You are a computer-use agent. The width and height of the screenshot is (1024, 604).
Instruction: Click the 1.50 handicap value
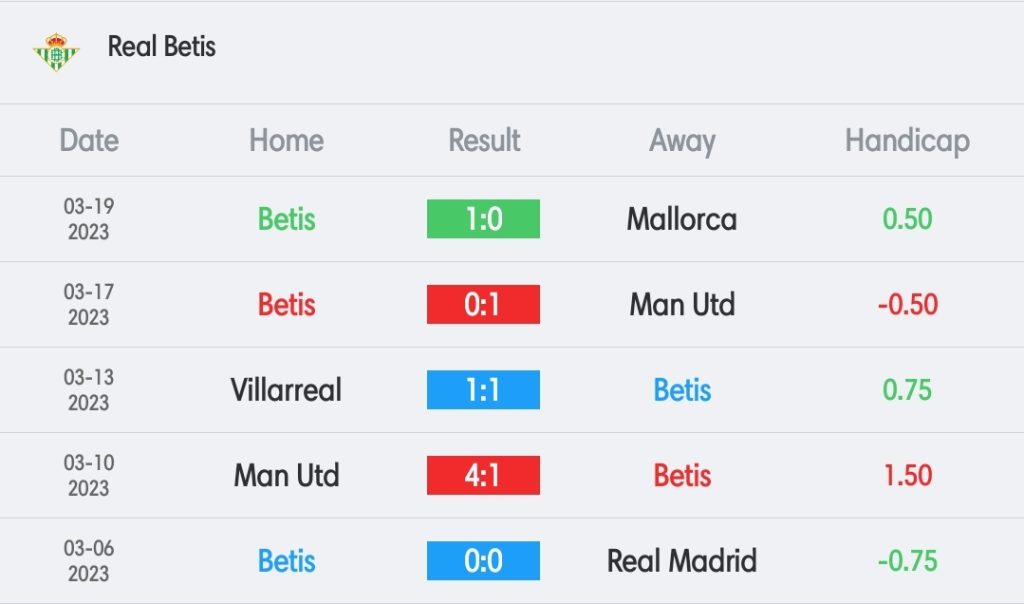[x=907, y=475]
